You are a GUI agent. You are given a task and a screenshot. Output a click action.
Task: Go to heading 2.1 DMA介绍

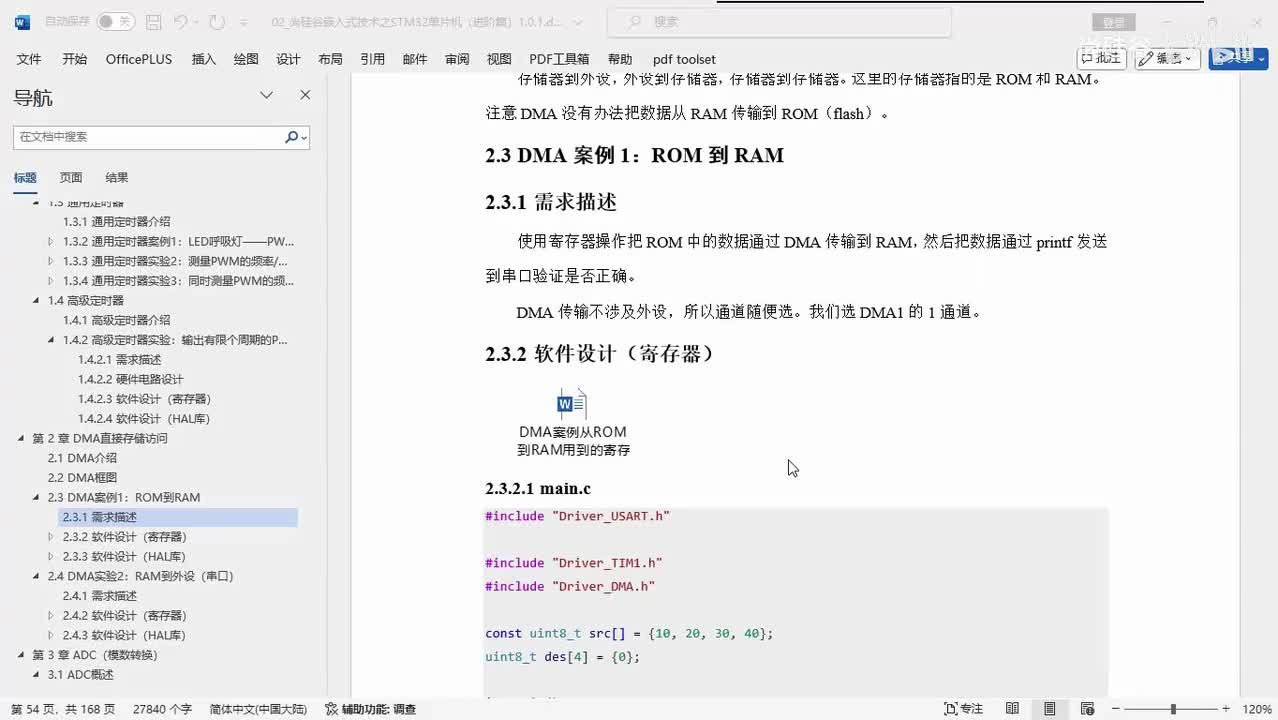click(x=82, y=458)
